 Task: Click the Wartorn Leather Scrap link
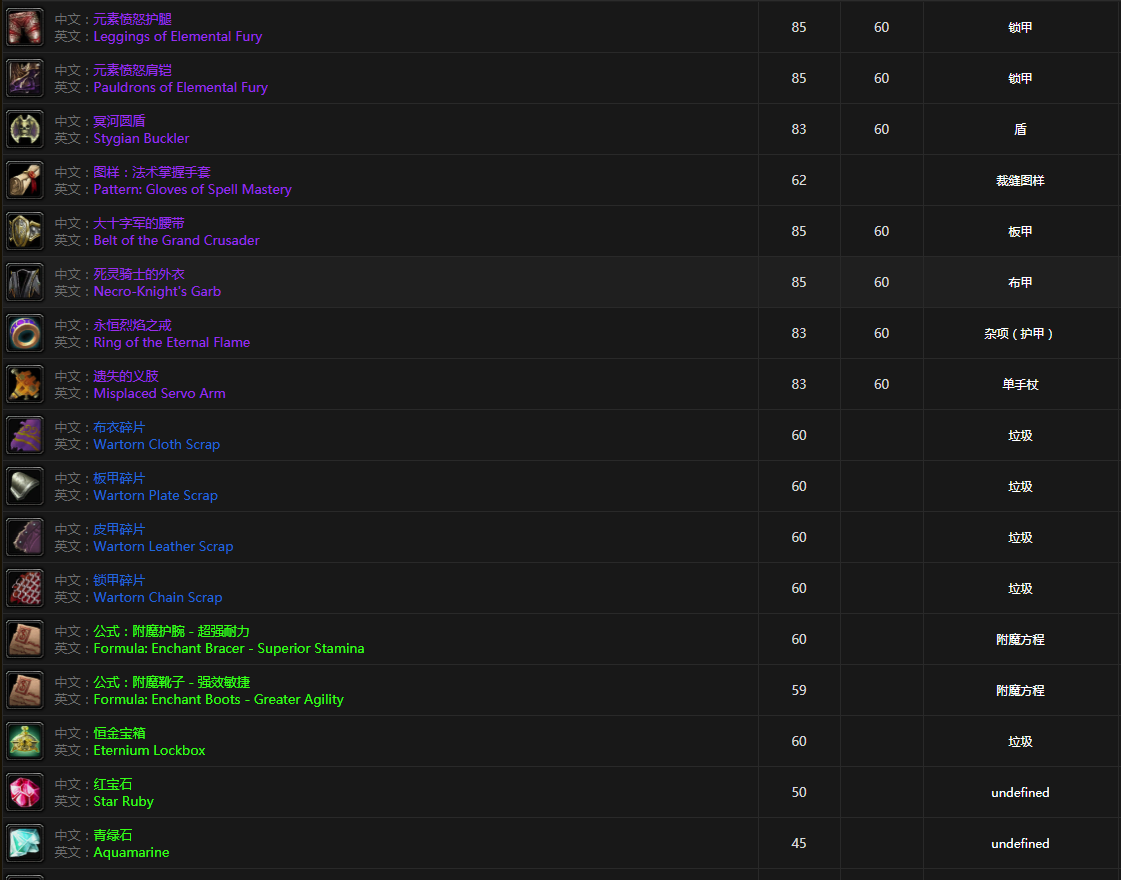(x=164, y=546)
